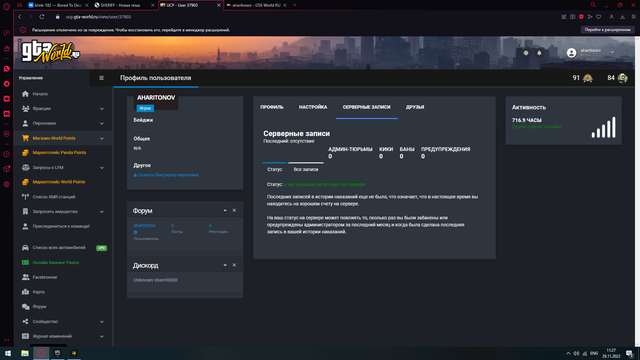Collapse the Форум panel arrow
The height and width of the screenshot is (360, 640).
[x=225, y=211]
